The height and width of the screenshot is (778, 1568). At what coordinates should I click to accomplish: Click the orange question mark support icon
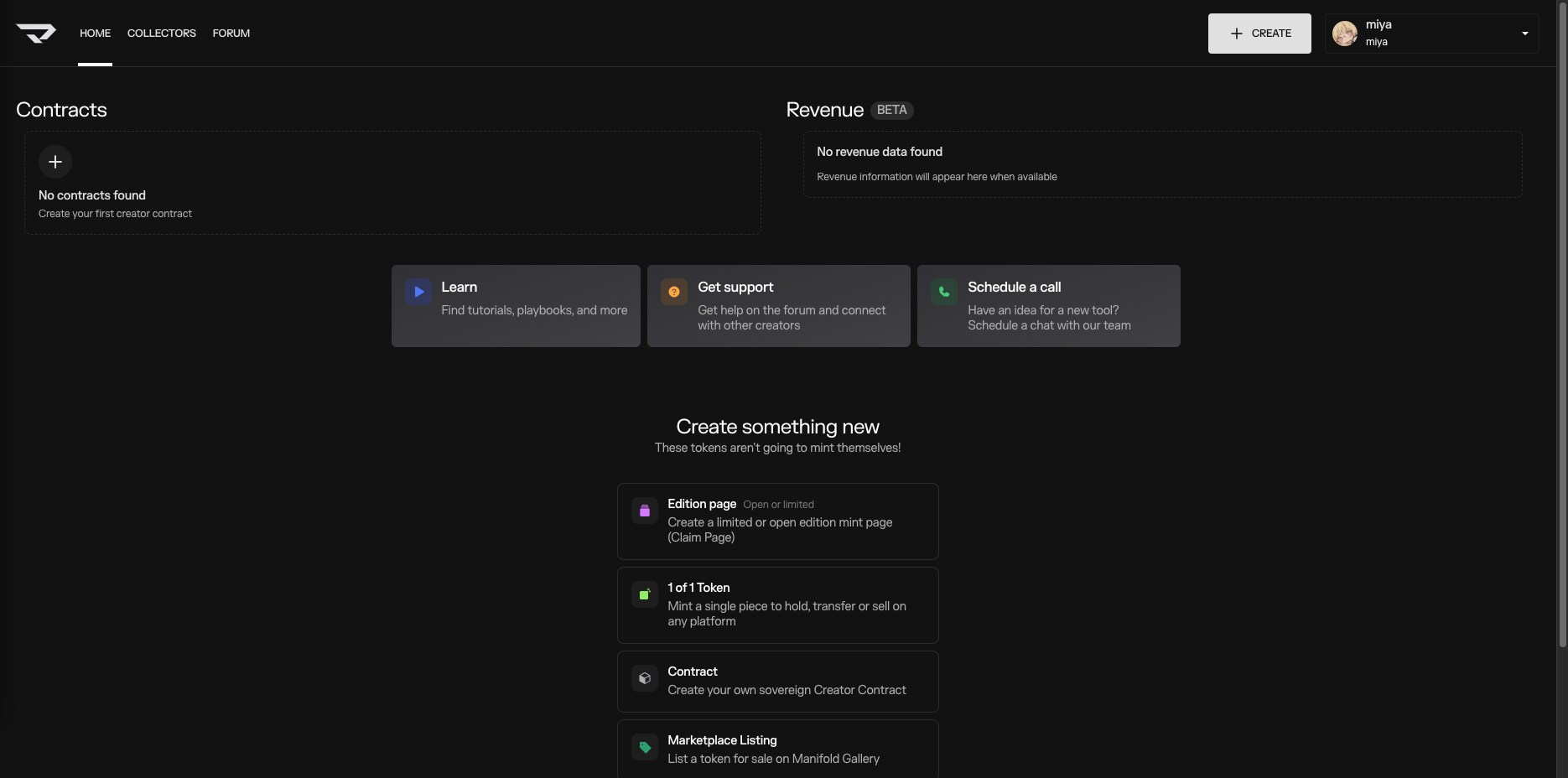674,292
